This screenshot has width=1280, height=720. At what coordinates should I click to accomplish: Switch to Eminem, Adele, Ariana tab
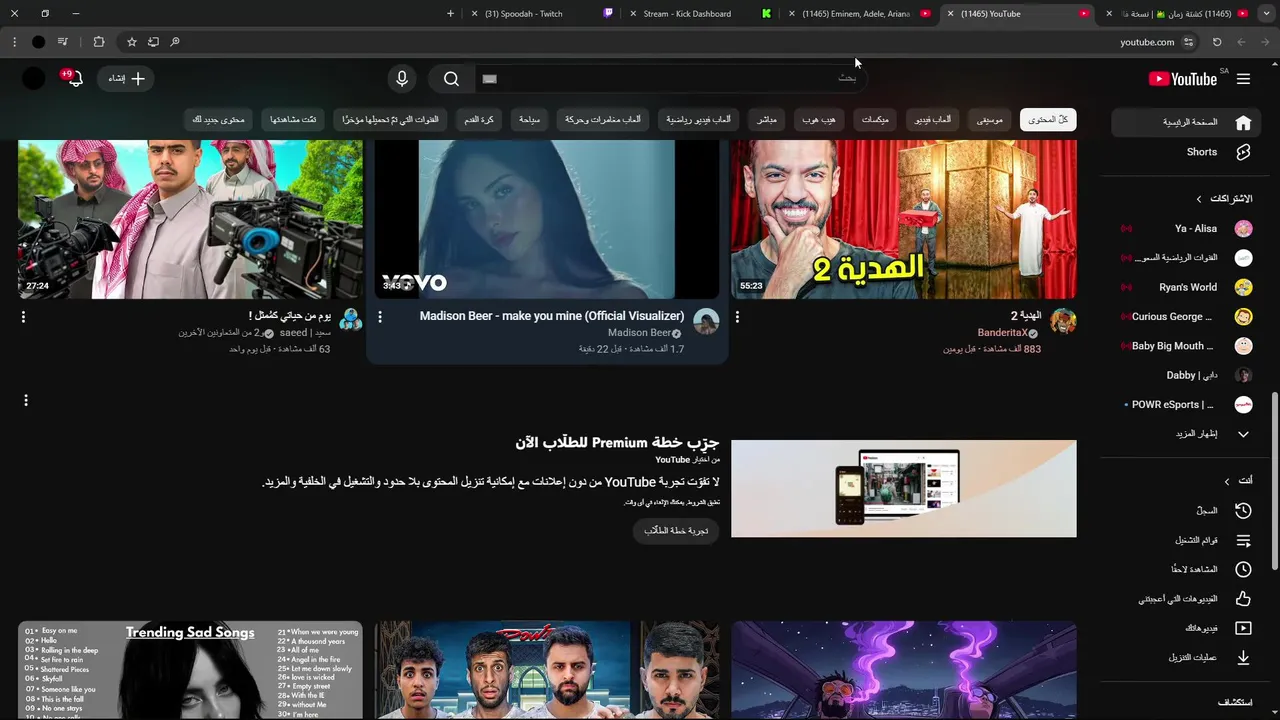tap(858, 14)
